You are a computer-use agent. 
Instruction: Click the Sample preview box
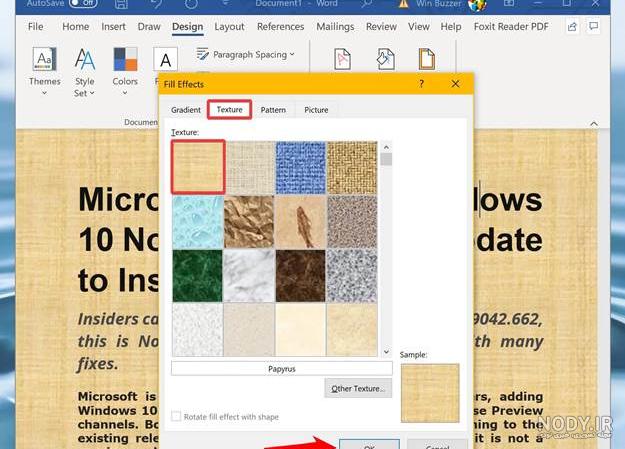coord(430,393)
